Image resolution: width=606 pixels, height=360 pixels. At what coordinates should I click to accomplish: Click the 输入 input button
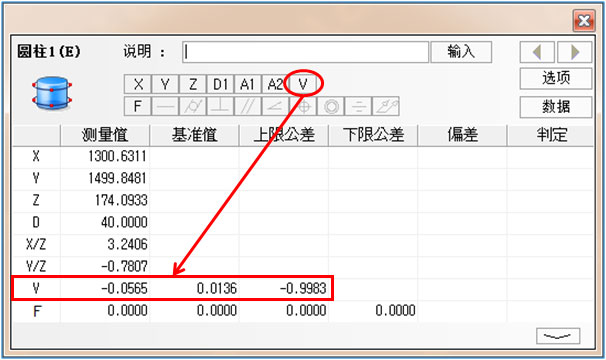click(x=461, y=52)
